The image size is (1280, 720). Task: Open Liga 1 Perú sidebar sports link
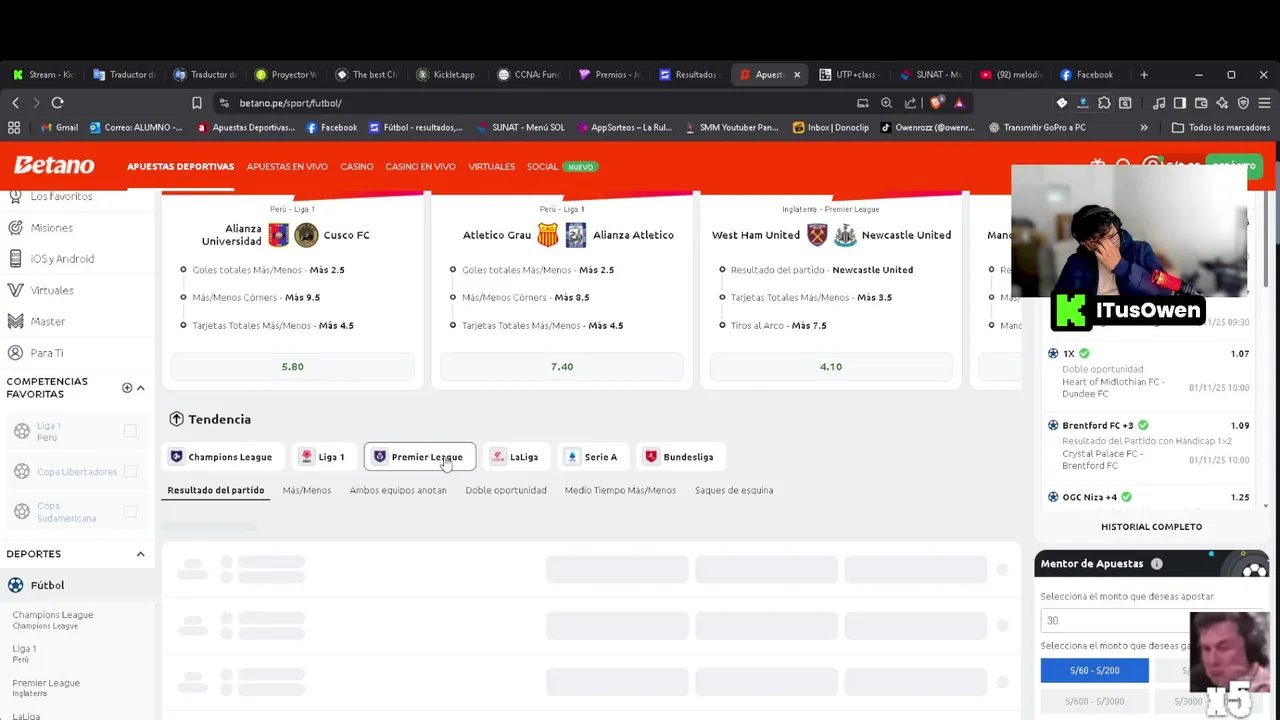click(24, 654)
